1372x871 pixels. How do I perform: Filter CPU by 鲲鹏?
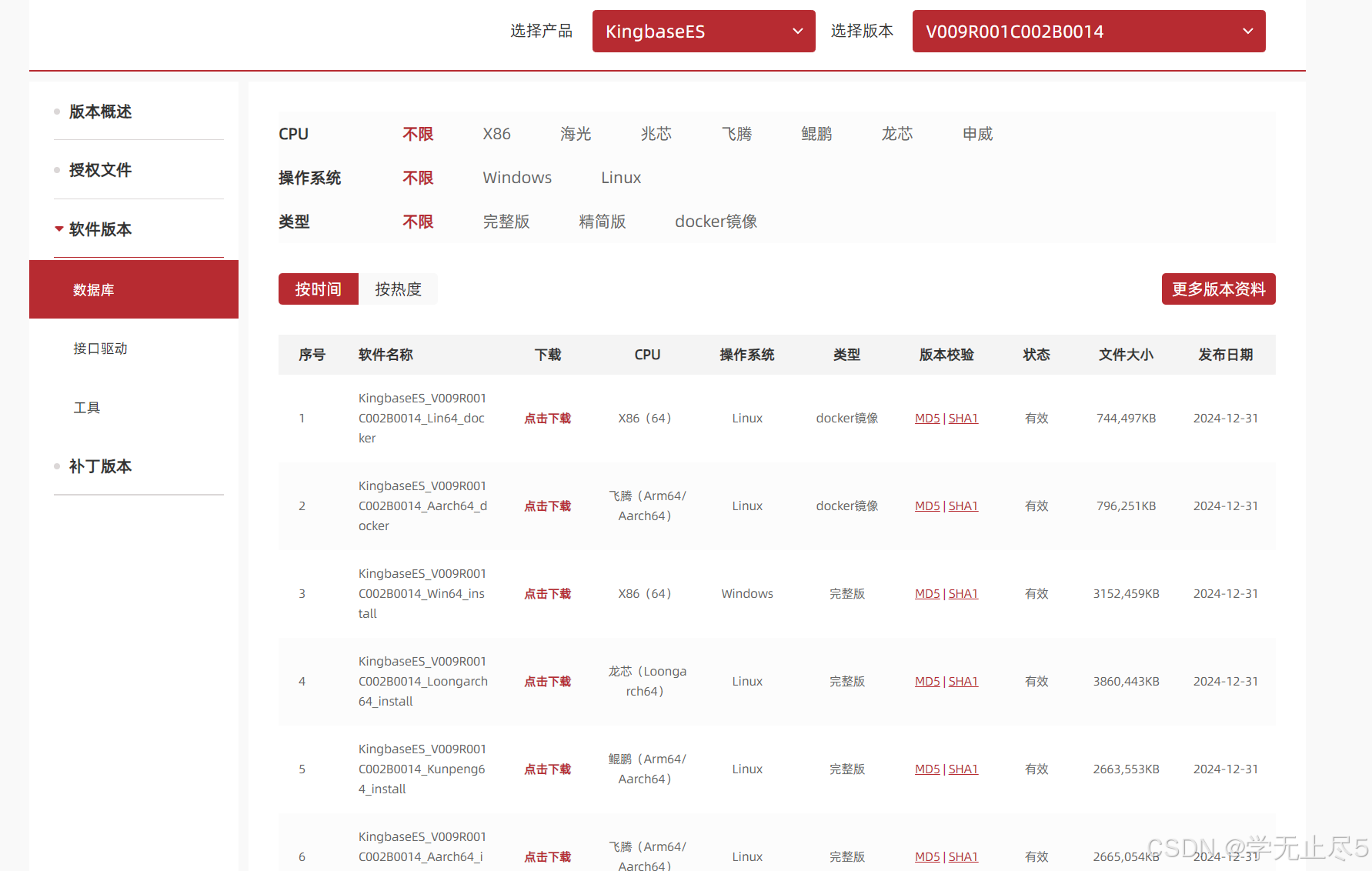pos(816,134)
